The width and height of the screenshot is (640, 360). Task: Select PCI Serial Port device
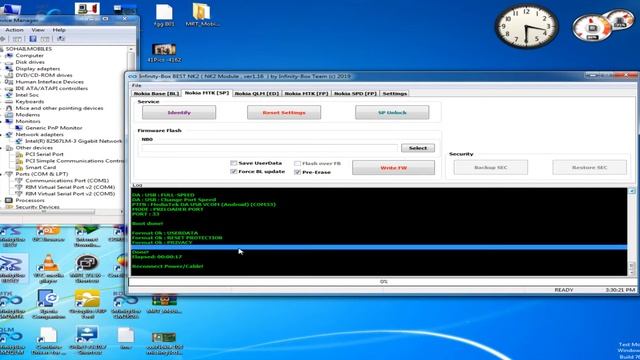(x=44, y=154)
